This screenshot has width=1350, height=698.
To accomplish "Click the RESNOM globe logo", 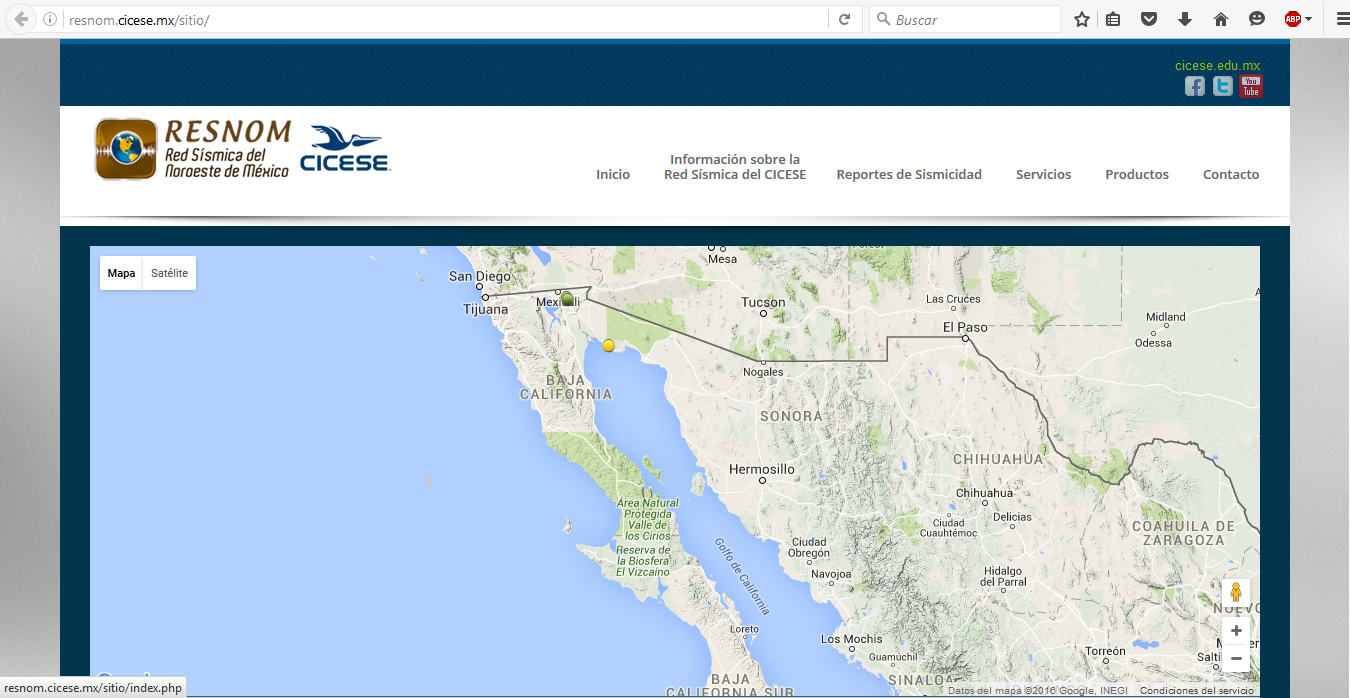I will pyautogui.click(x=126, y=149).
